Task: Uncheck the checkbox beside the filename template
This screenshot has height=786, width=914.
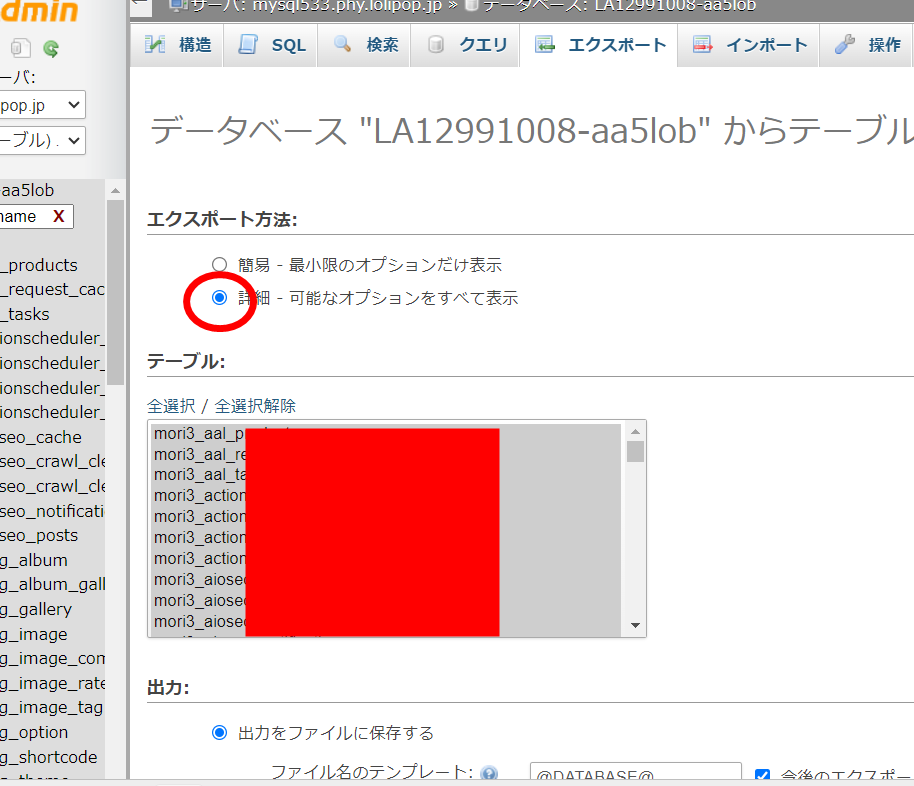Action: point(762,774)
